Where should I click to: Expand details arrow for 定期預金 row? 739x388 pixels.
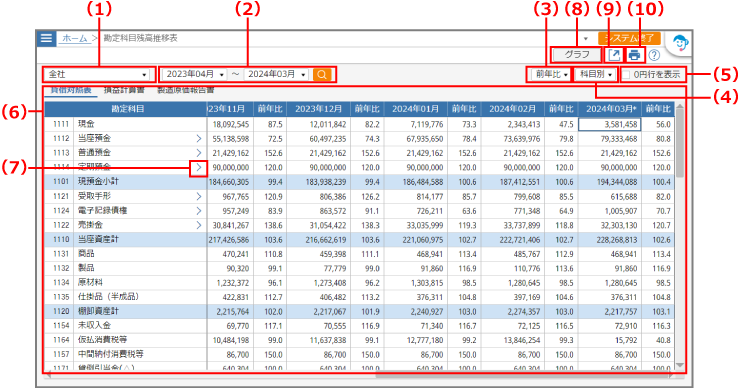199,167
